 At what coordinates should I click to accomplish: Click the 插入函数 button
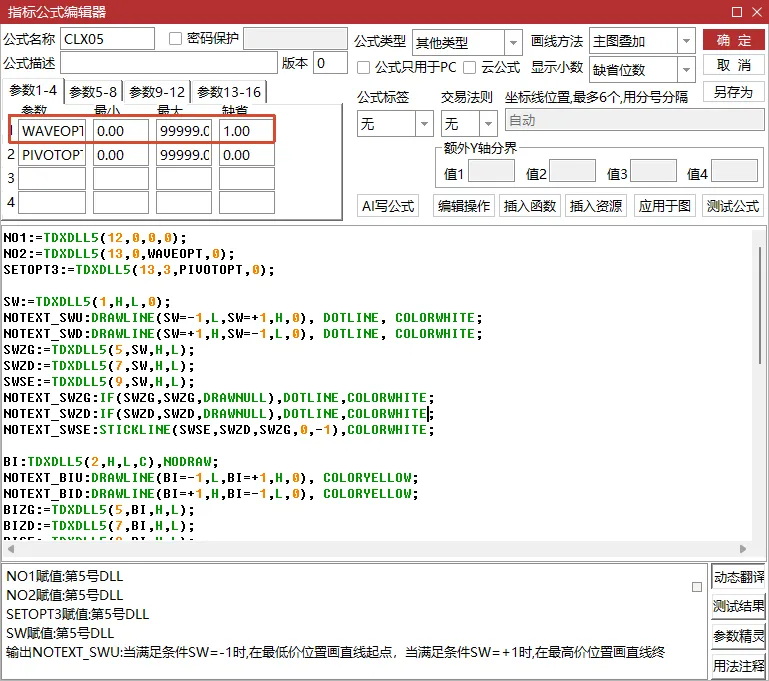pyautogui.click(x=530, y=206)
